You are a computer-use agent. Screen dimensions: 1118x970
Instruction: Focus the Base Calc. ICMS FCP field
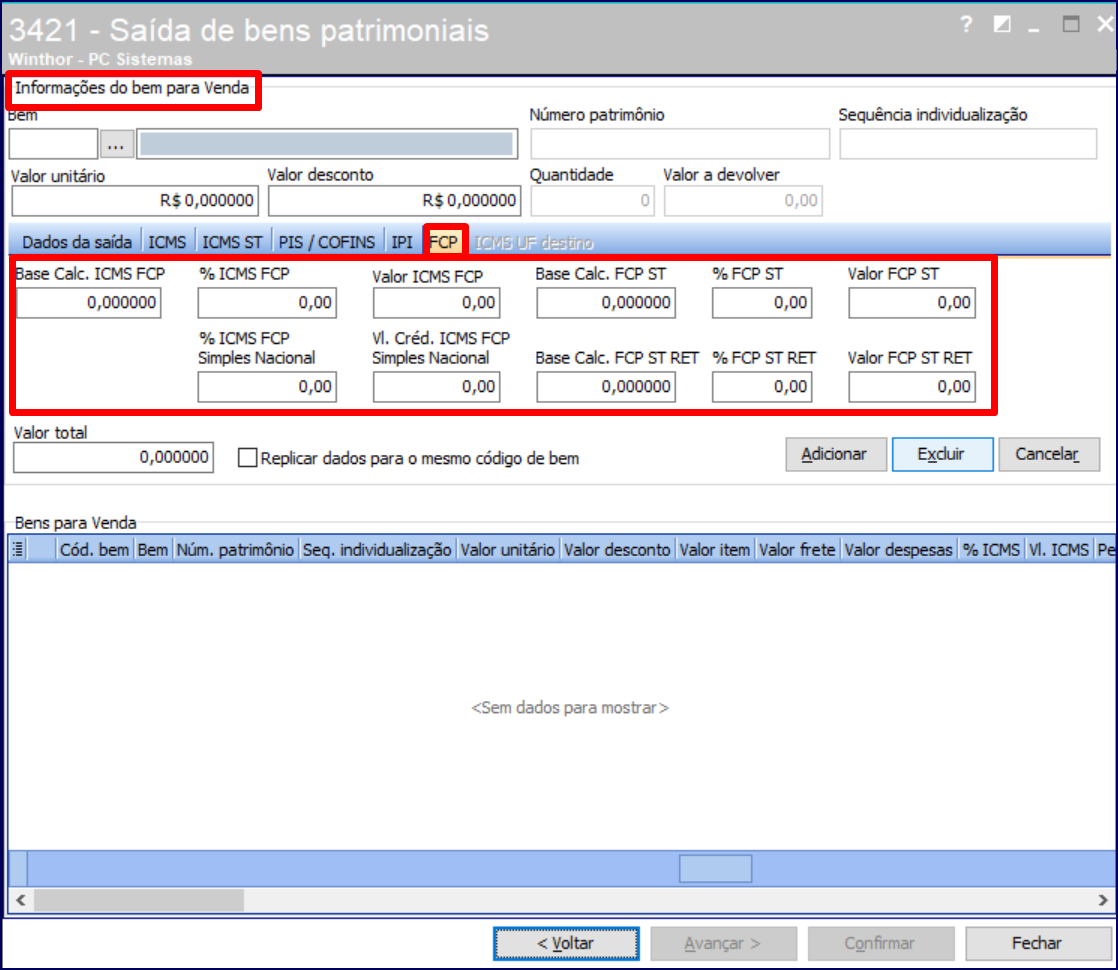89,302
